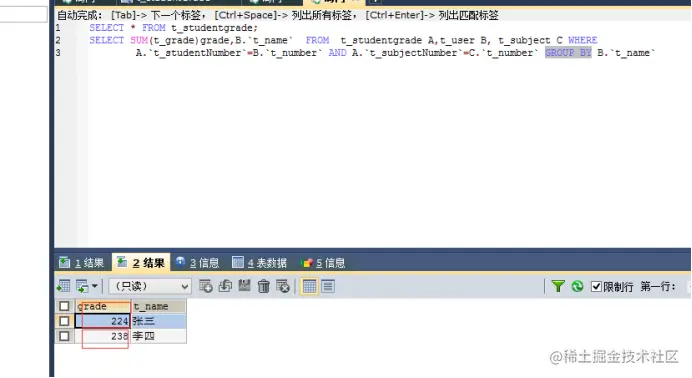Check the row checkbox for 张三
The width and height of the screenshot is (692, 378).
pyautogui.click(x=64, y=321)
